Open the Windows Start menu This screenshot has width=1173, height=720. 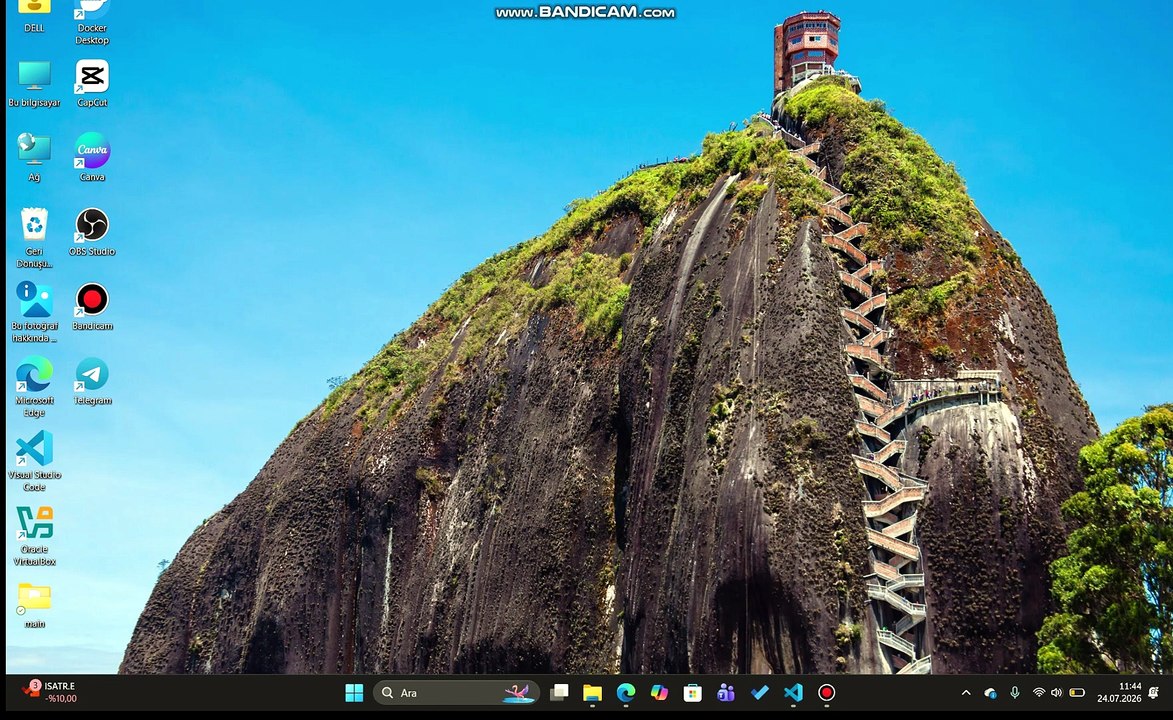(x=355, y=693)
